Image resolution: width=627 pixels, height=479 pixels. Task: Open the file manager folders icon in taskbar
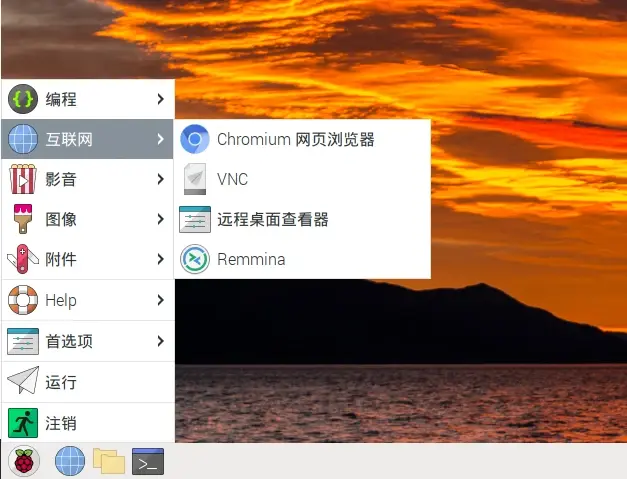[x=109, y=461]
